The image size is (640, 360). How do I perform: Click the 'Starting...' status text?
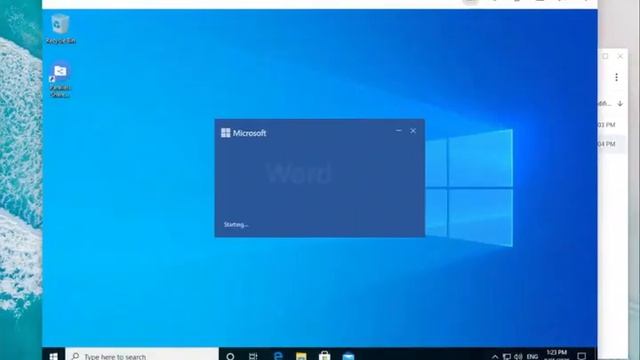coord(236,224)
